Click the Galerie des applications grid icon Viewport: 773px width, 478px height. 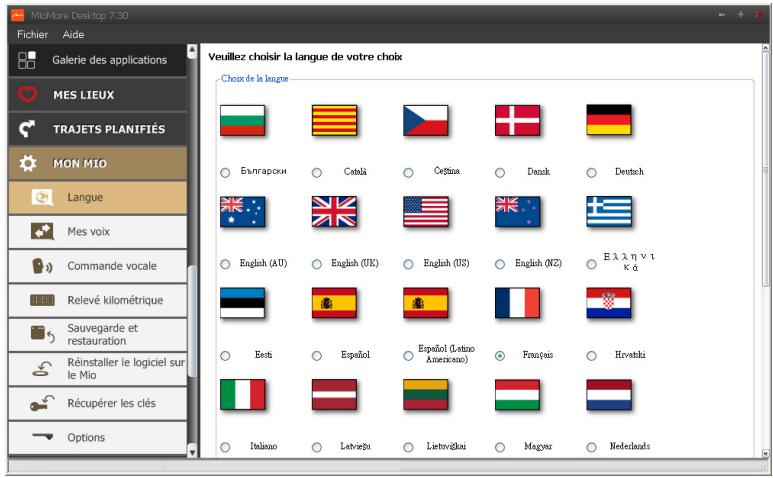point(27,60)
